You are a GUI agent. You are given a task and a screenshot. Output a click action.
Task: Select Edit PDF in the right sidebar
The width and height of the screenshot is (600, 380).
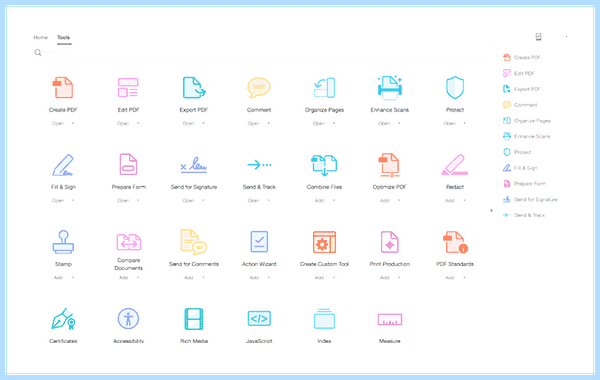click(x=518, y=73)
